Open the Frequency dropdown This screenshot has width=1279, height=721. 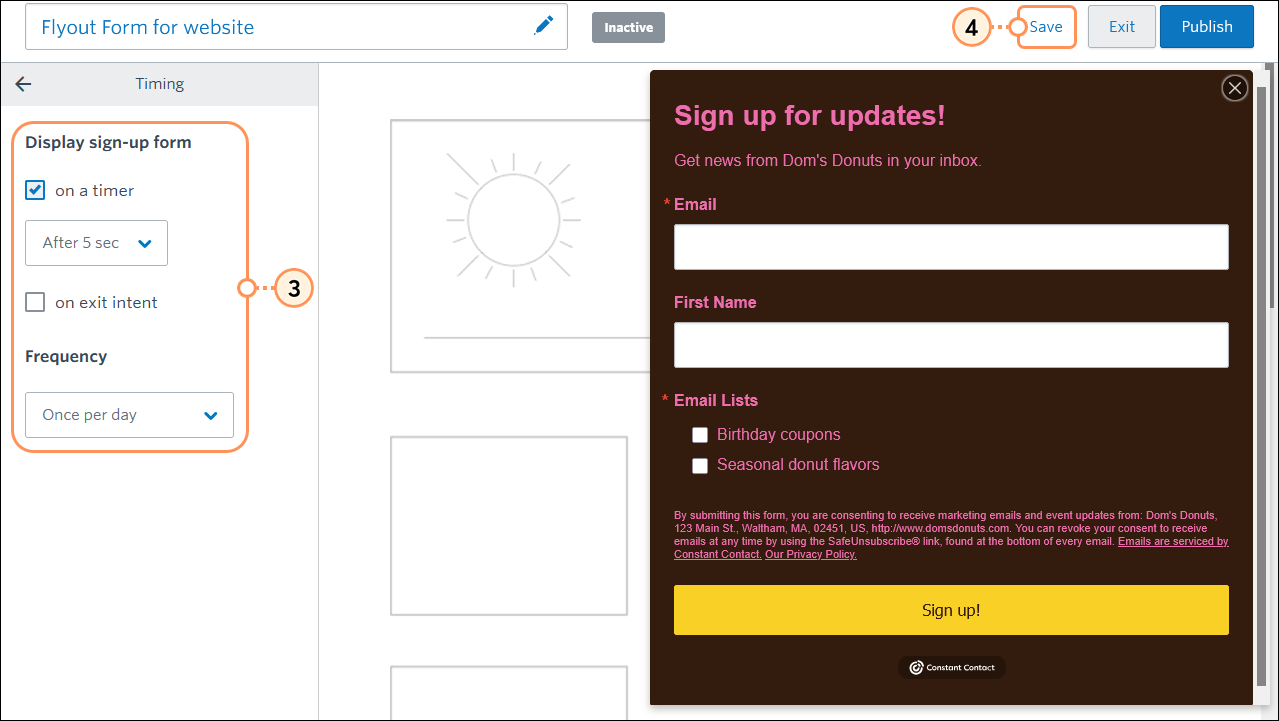[x=129, y=415]
